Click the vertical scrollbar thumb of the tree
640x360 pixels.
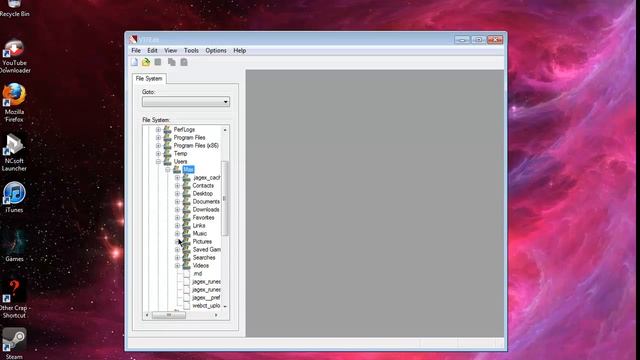[x=225, y=198]
